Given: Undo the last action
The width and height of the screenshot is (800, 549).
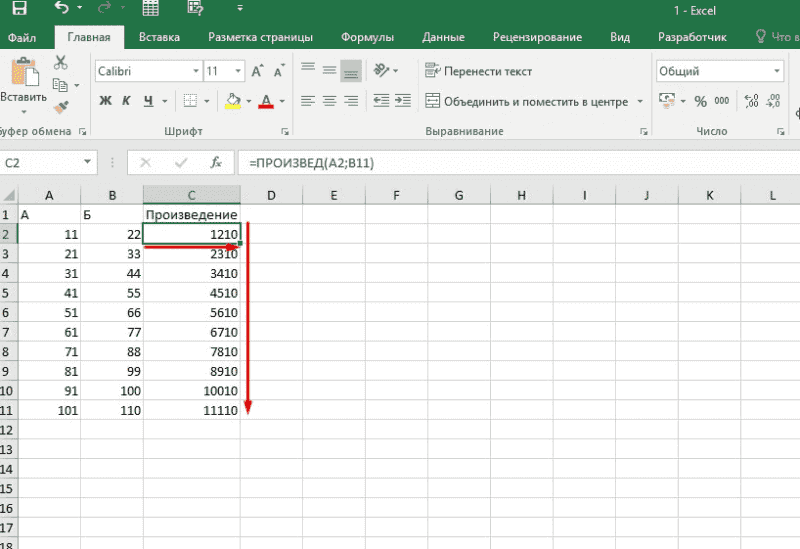Looking at the screenshot, I should (62, 10).
